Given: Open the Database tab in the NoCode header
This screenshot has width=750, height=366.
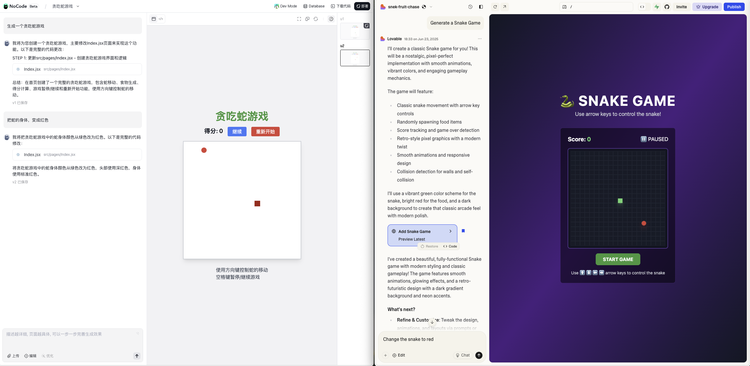Looking at the screenshot, I should coord(314,6).
